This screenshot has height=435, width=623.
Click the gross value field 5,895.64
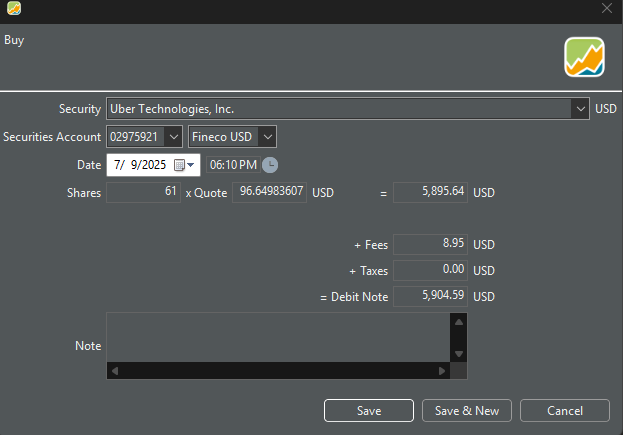point(430,193)
